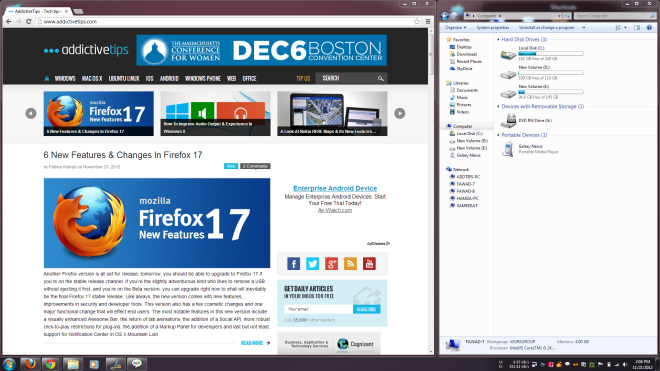Click the addictivetips home icon

pyautogui.click(x=47, y=79)
